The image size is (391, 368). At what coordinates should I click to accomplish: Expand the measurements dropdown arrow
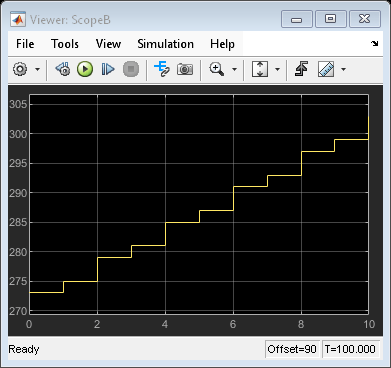343,69
